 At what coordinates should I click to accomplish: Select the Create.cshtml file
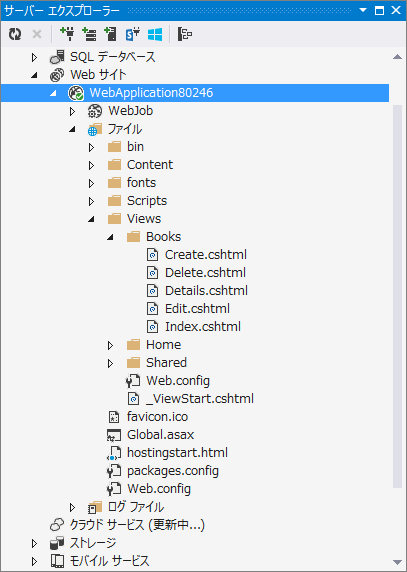[x=197, y=255]
